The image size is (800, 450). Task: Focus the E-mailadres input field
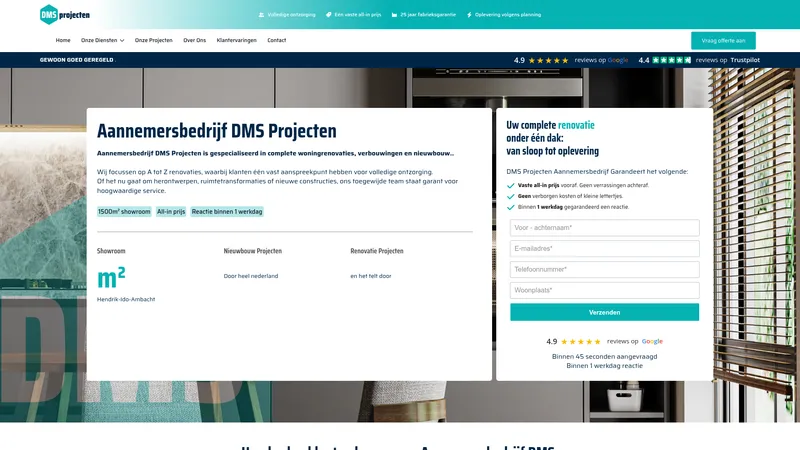click(x=604, y=249)
